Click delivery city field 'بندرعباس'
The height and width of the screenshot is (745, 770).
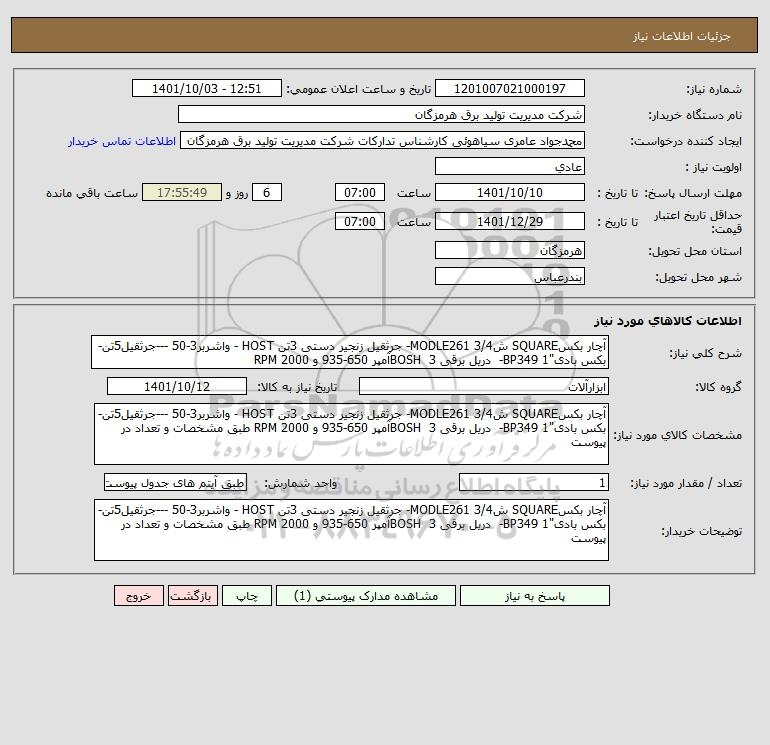[x=510, y=276]
